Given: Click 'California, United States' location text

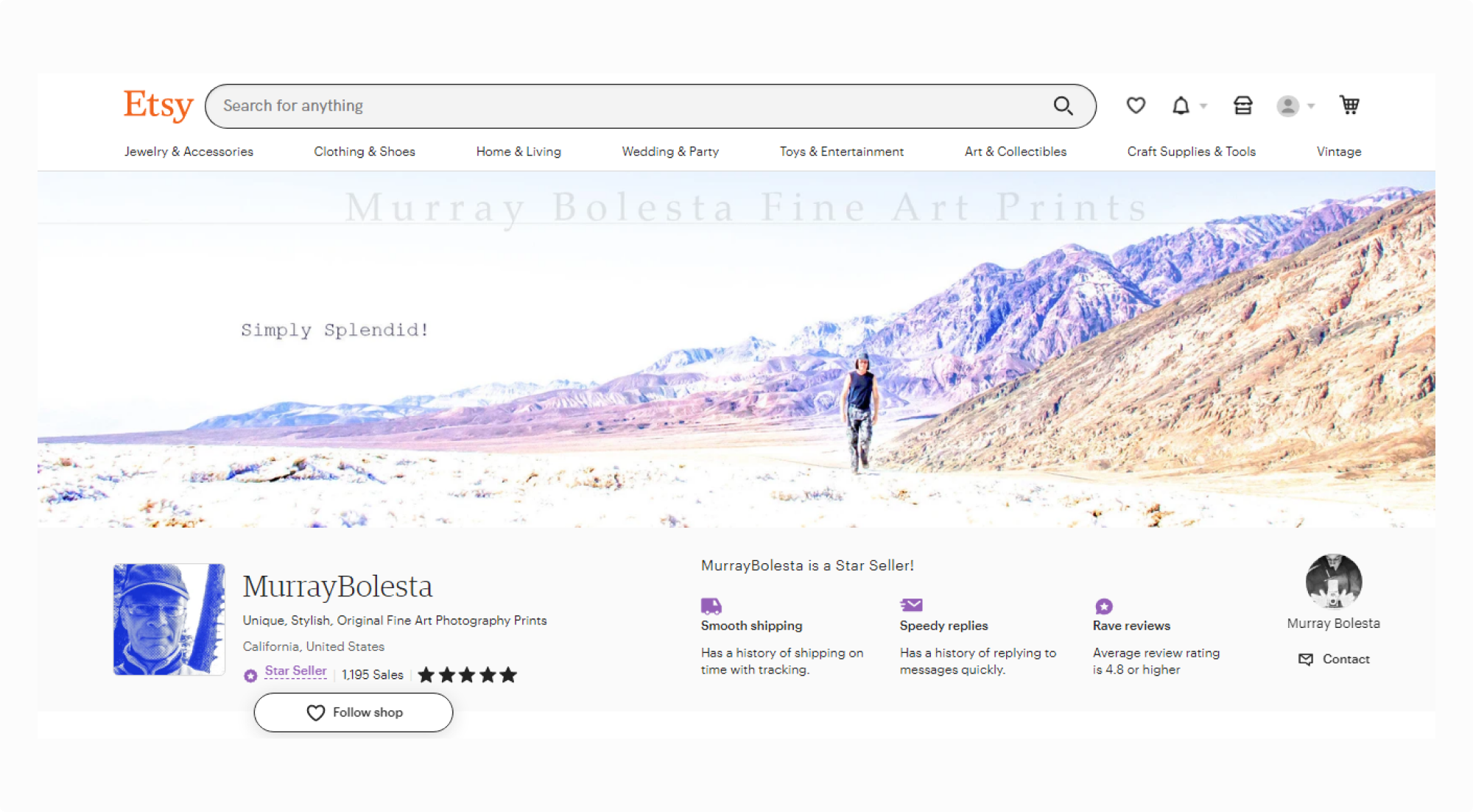Looking at the screenshot, I should point(314,646).
